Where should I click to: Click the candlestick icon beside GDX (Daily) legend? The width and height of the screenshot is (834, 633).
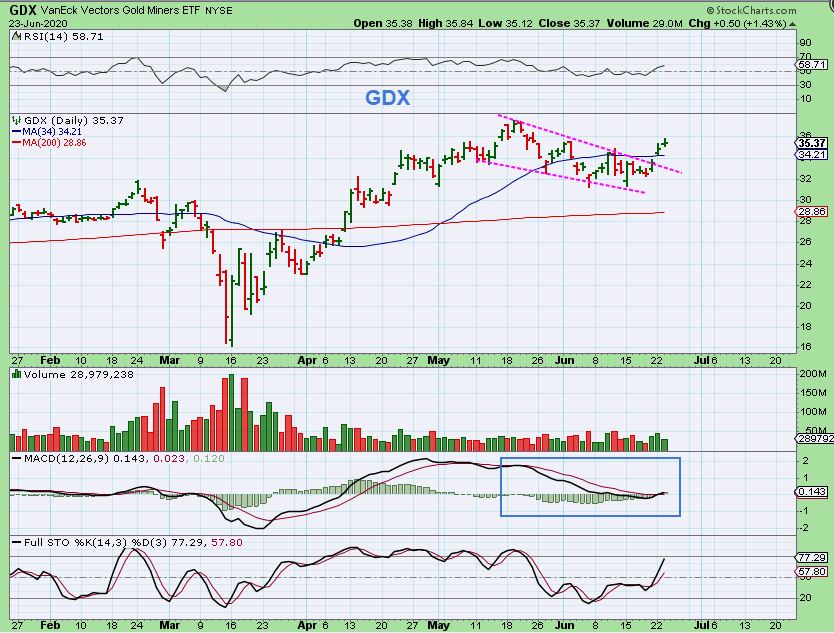(17, 121)
